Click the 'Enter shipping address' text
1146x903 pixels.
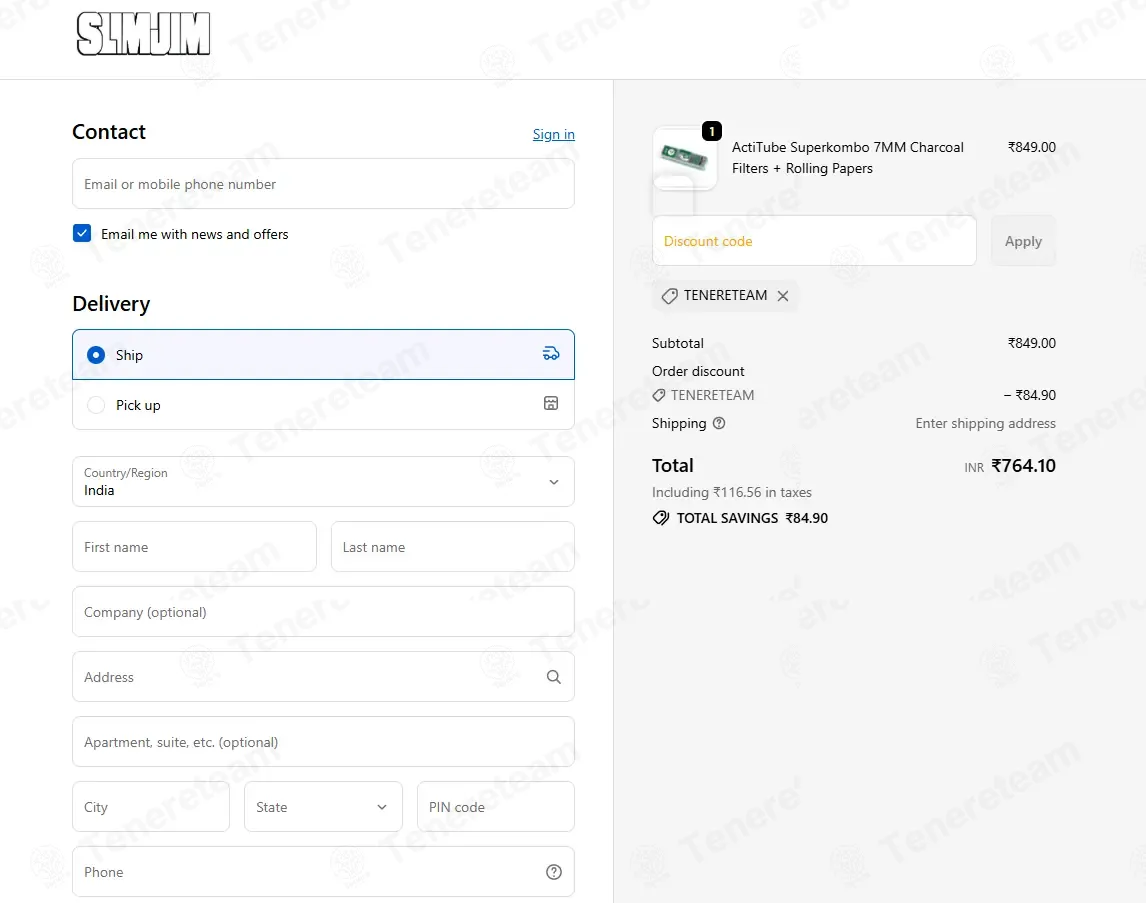point(985,423)
